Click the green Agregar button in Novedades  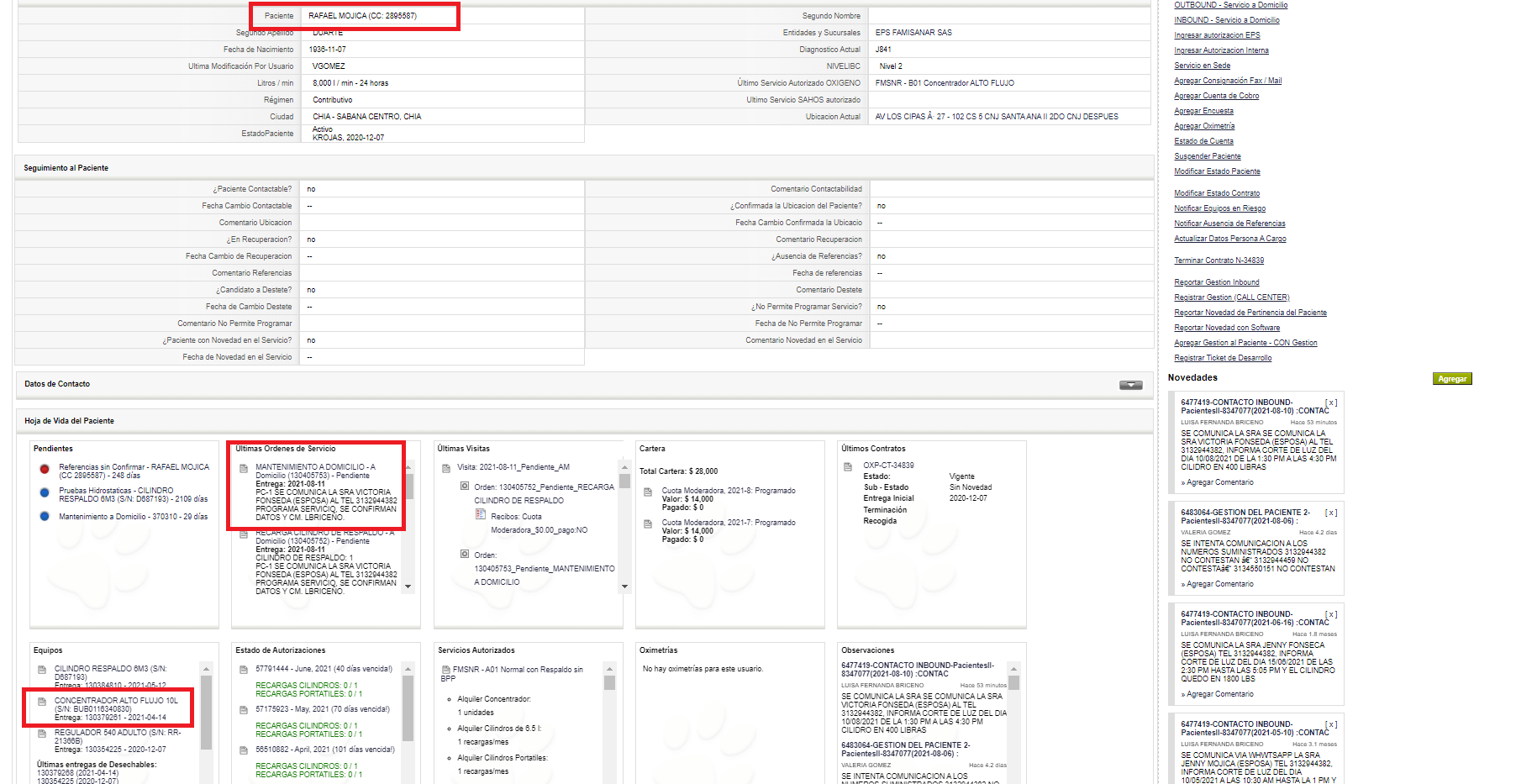point(1452,379)
